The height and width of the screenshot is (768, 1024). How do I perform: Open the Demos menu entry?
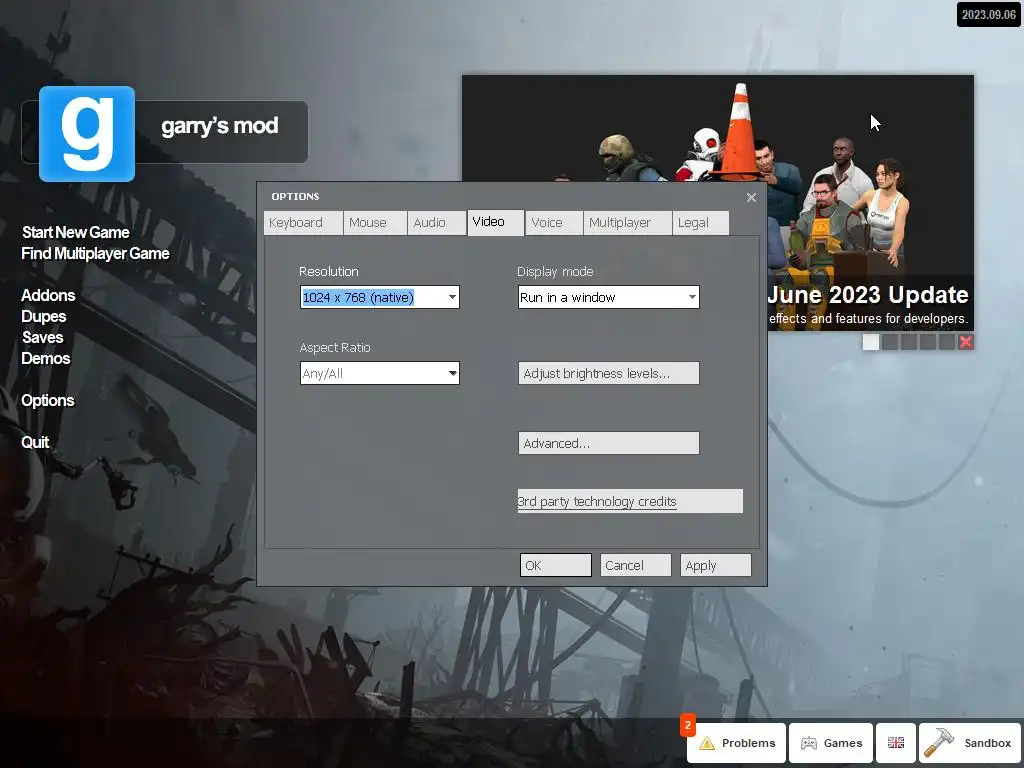click(x=46, y=358)
